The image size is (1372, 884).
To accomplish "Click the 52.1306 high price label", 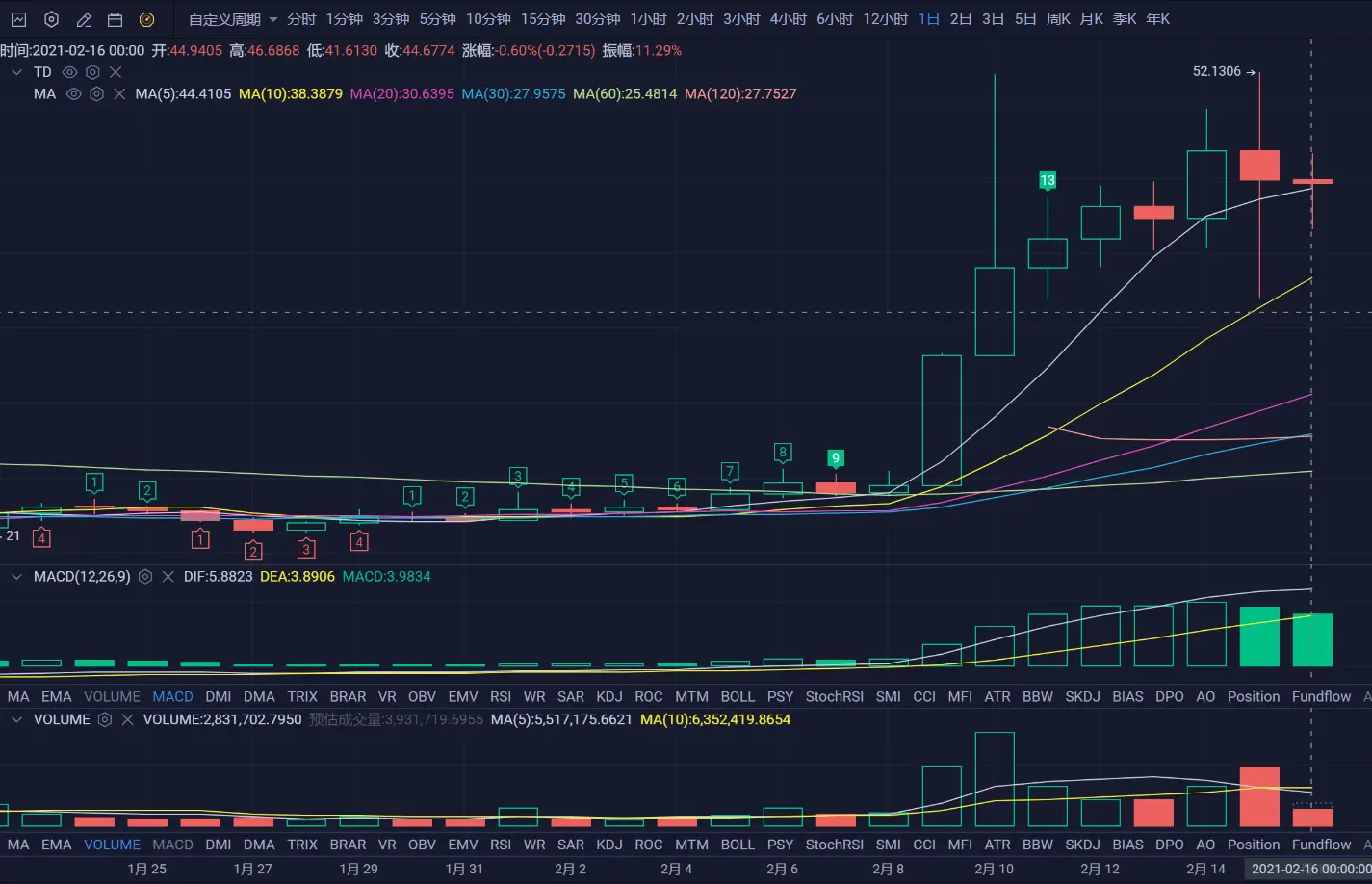I will (1217, 71).
